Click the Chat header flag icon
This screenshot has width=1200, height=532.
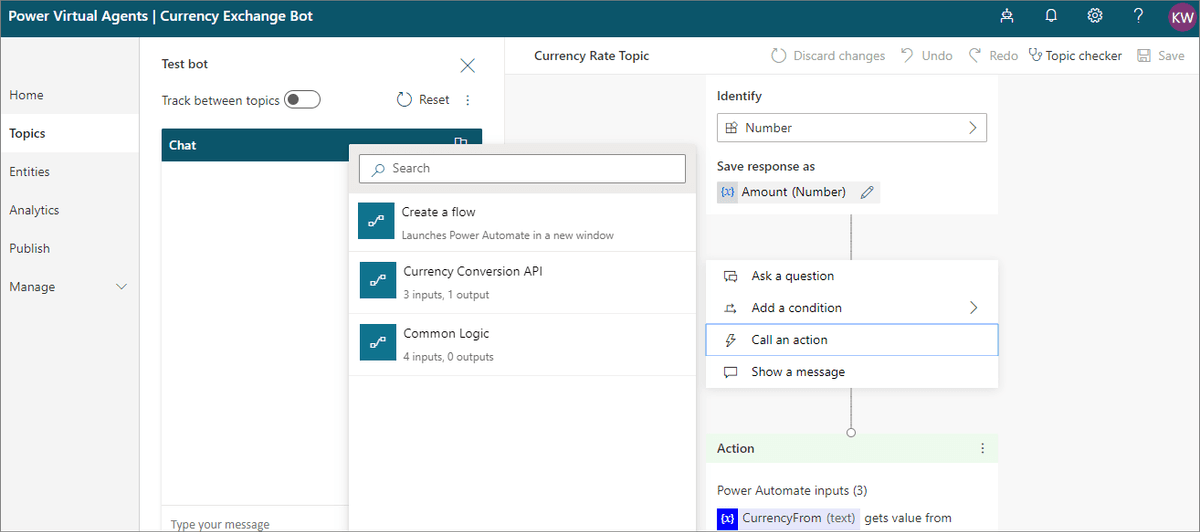pyautogui.click(x=460, y=143)
